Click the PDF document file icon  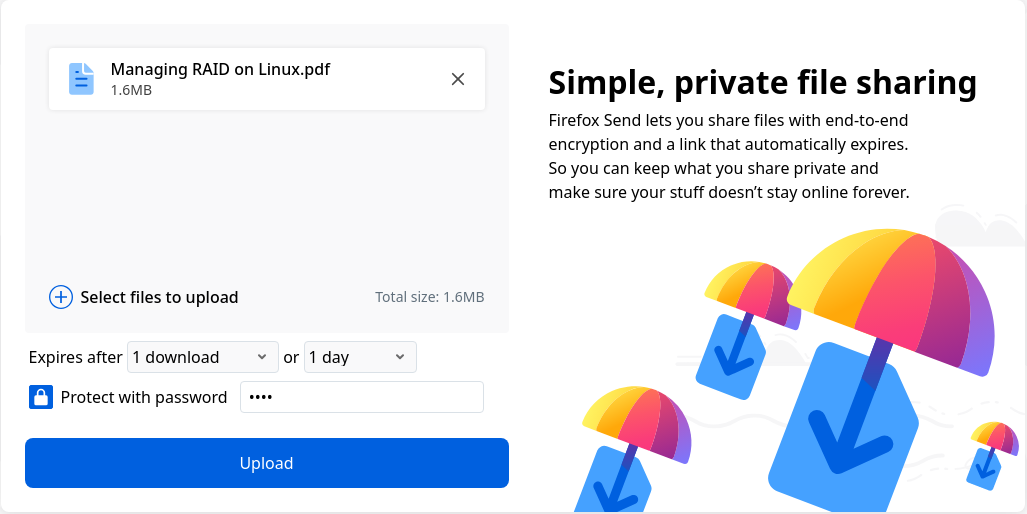[x=81, y=79]
